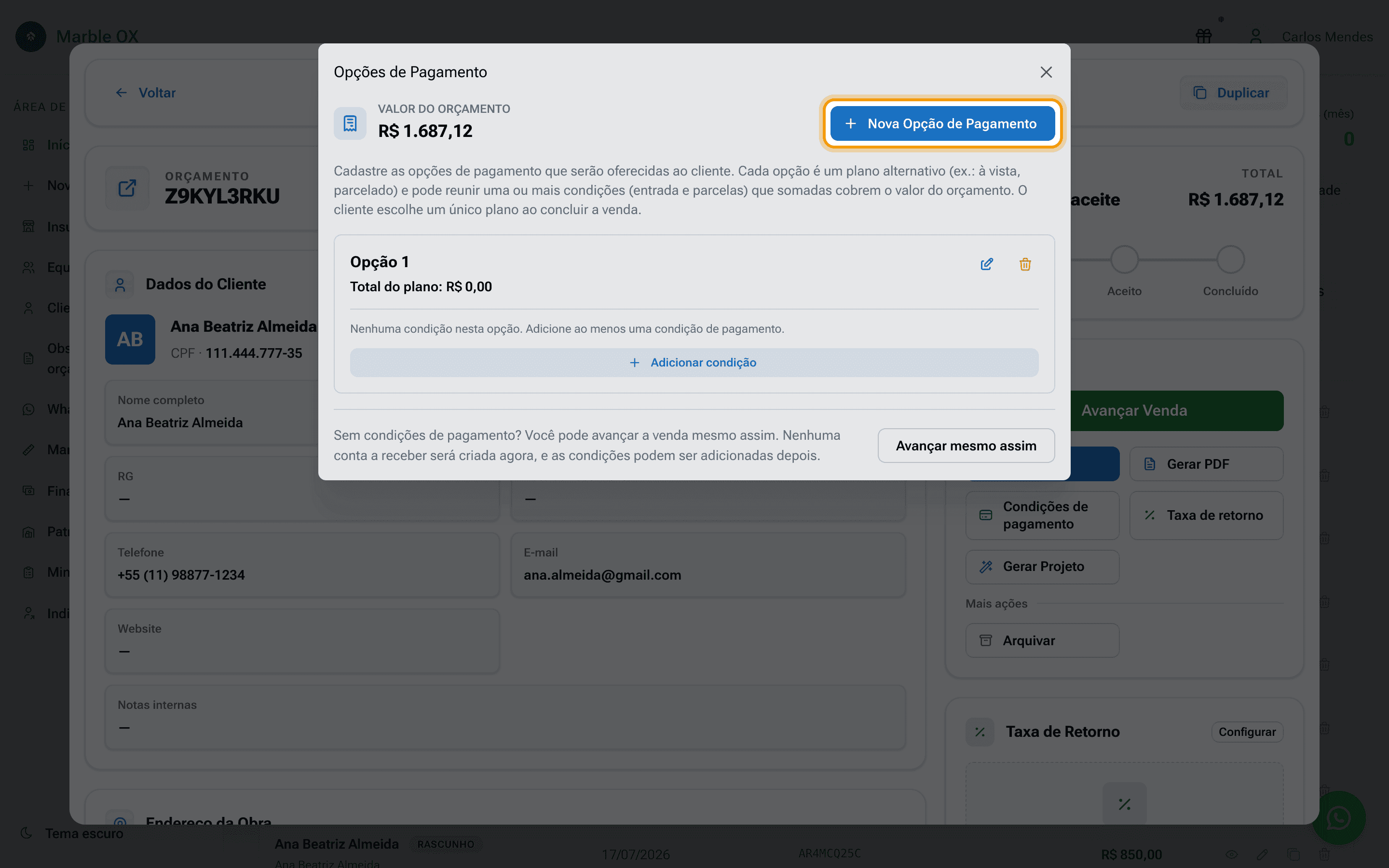This screenshot has height=868, width=1389.
Task: Open the sidebar document icon labeled Obs…
Action: tap(29, 358)
